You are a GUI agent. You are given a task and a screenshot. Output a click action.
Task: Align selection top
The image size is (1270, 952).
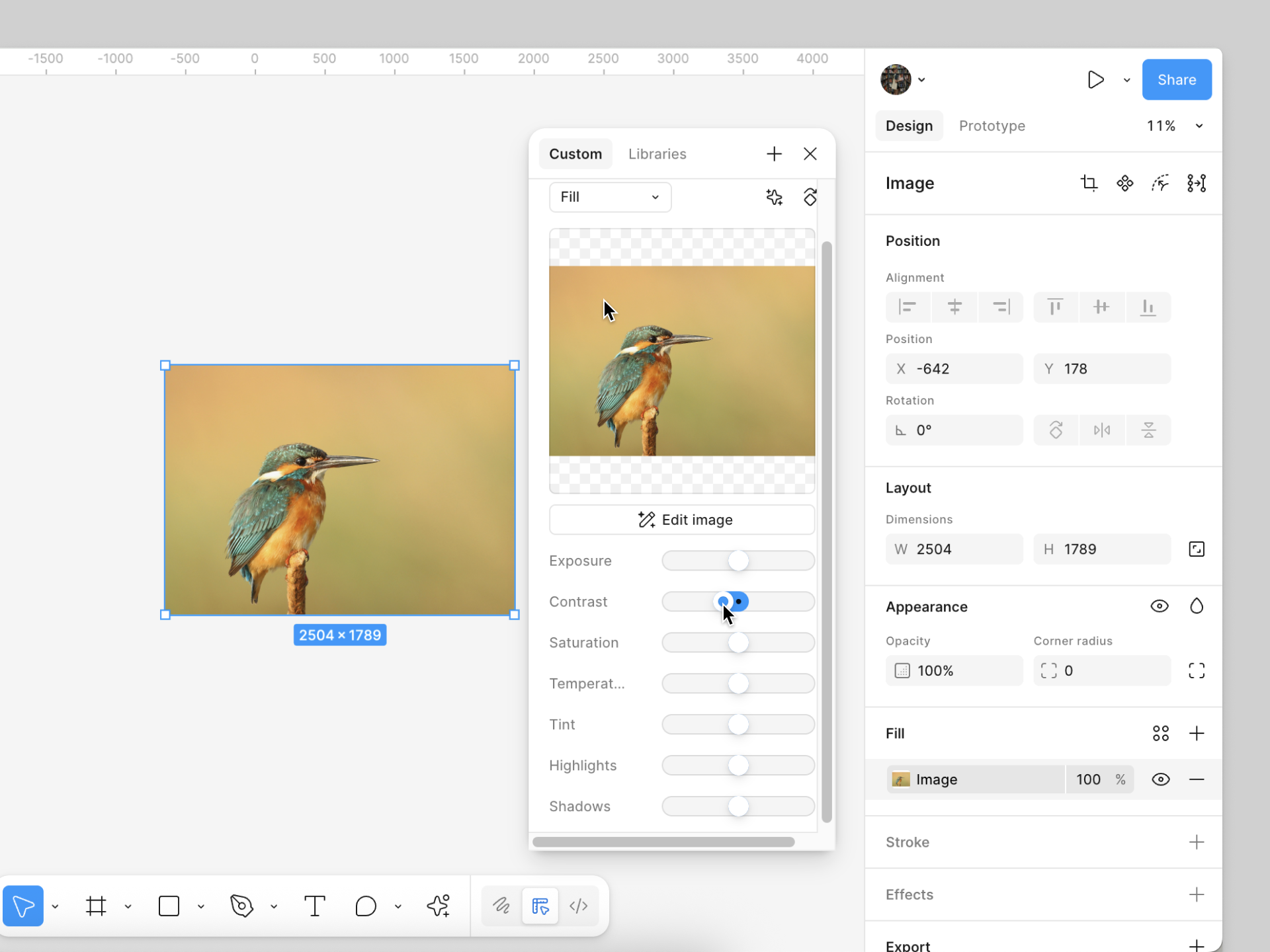[x=1056, y=307]
